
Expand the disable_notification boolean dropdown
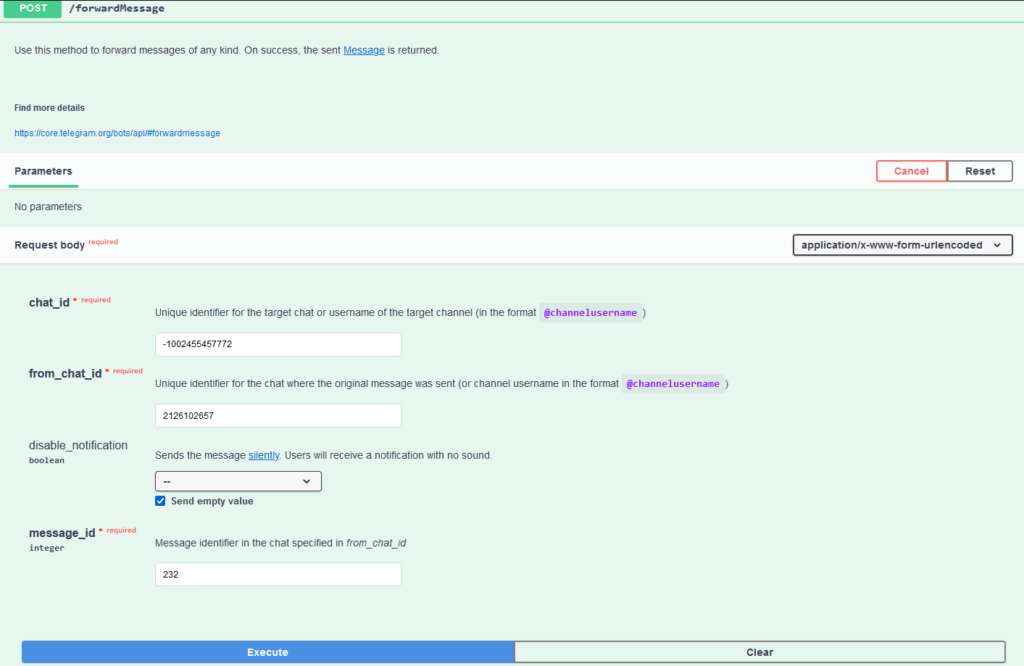click(238, 482)
